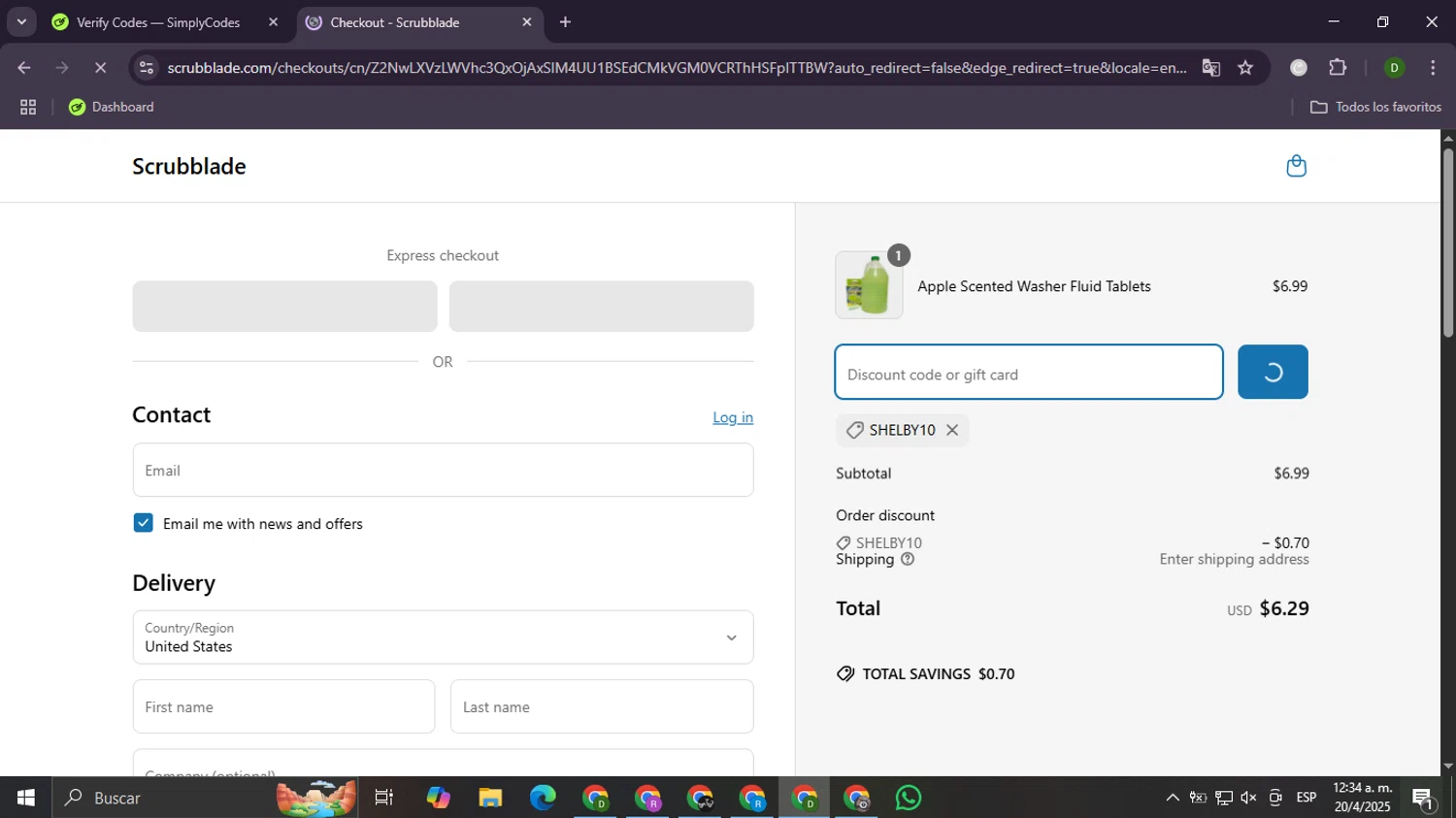The image size is (1456, 818).
Task: Bookmark this page with the star icon
Action: coord(1245,68)
